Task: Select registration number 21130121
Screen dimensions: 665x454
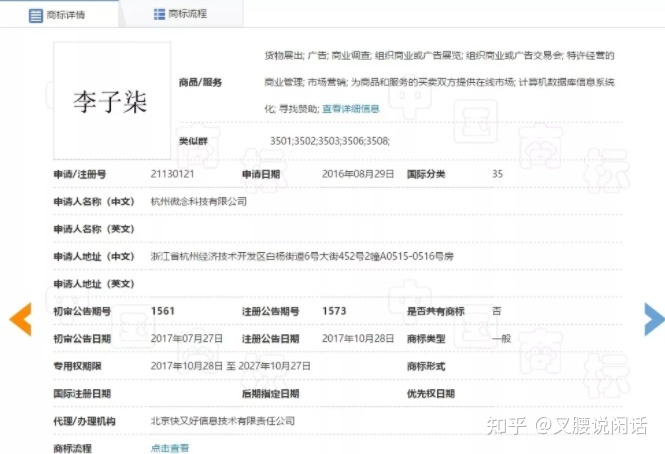Action: pyautogui.click(x=172, y=174)
